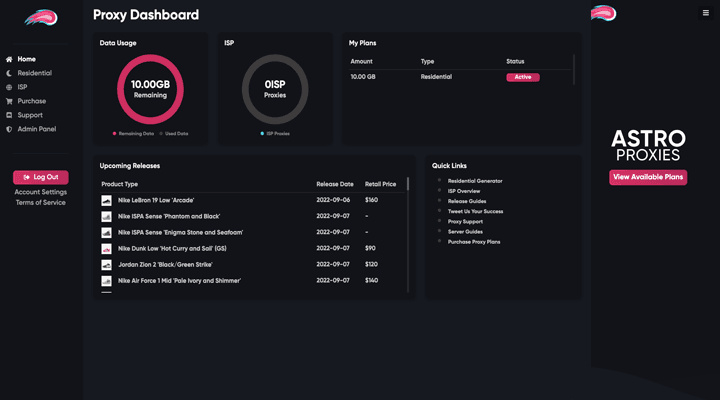Click the ISP globe icon
The height and width of the screenshot is (400, 720).
tap(9, 87)
